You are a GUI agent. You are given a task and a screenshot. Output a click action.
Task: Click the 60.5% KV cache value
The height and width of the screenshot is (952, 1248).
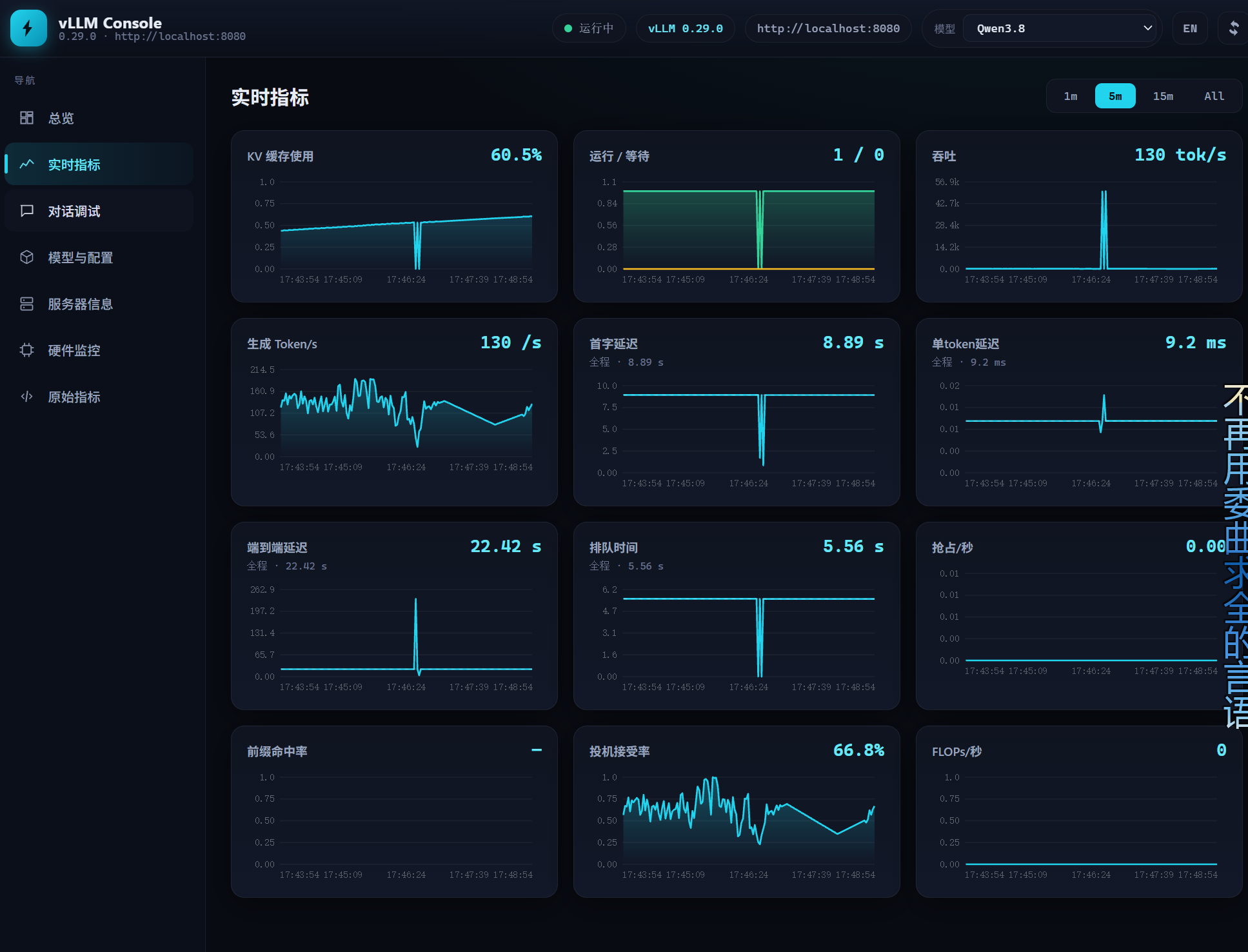(x=516, y=155)
